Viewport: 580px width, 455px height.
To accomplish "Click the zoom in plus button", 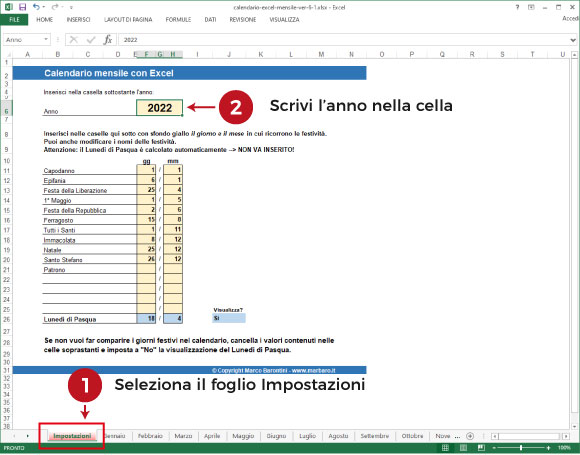I will coord(548,448).
